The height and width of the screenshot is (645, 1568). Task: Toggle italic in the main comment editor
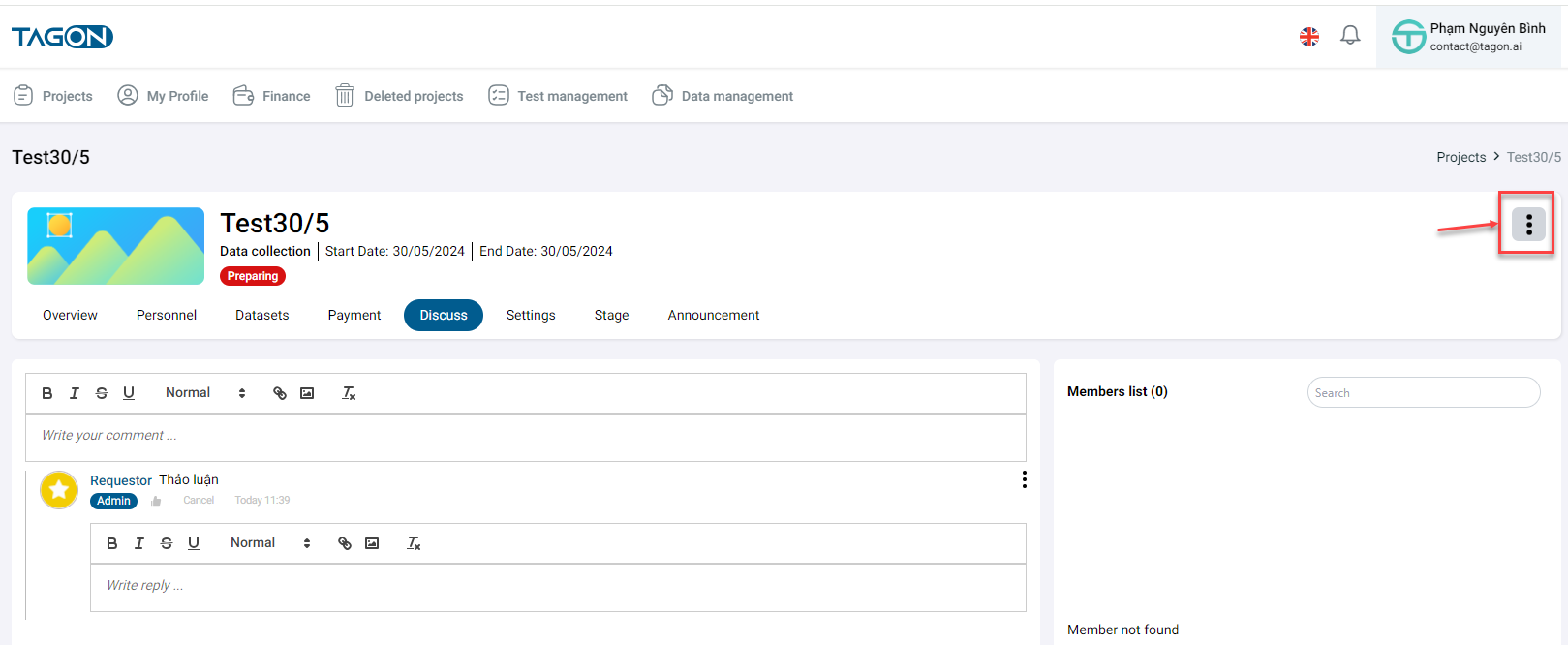pos(75,393)
